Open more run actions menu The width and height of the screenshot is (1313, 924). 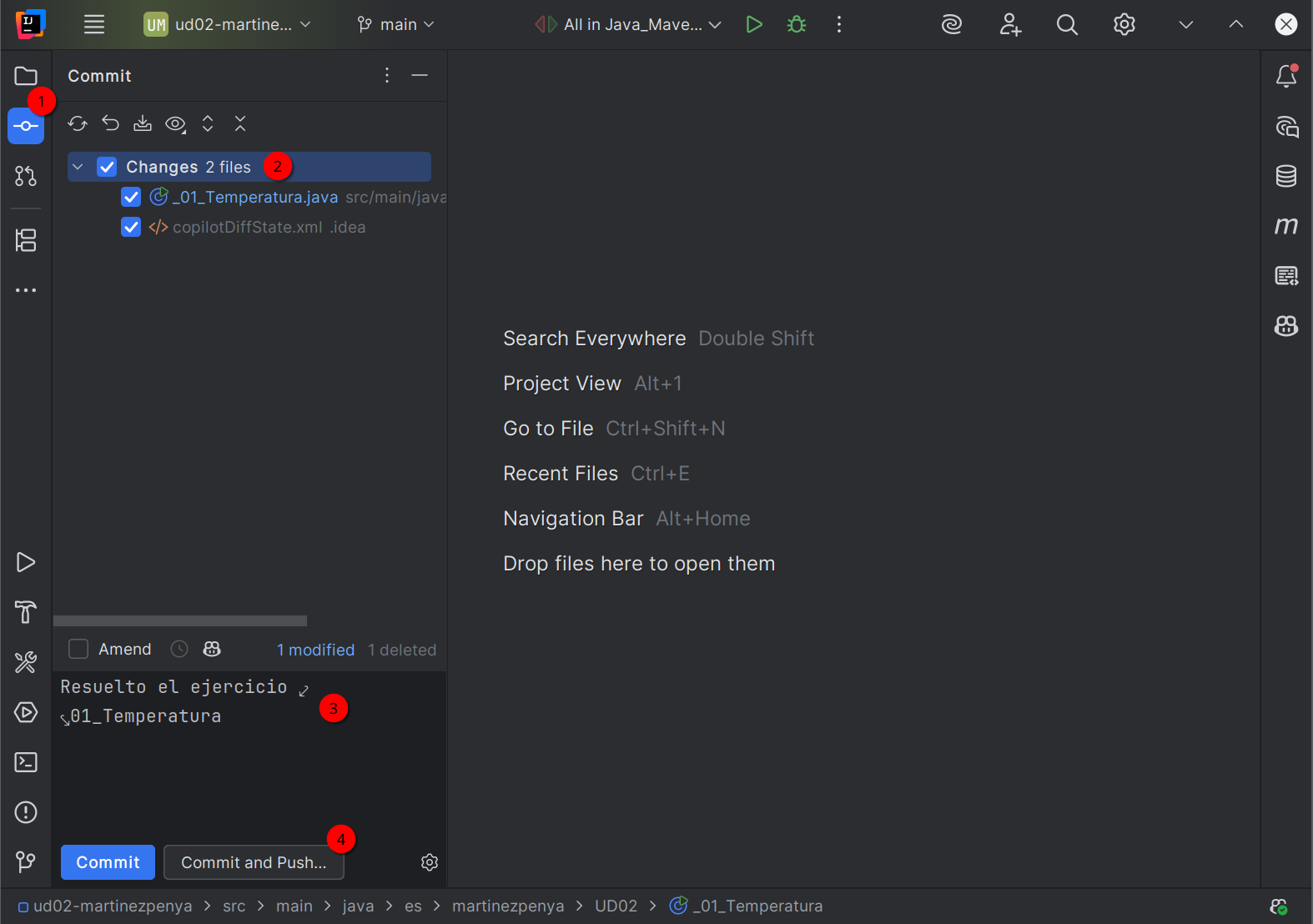(x=839, y=24)
